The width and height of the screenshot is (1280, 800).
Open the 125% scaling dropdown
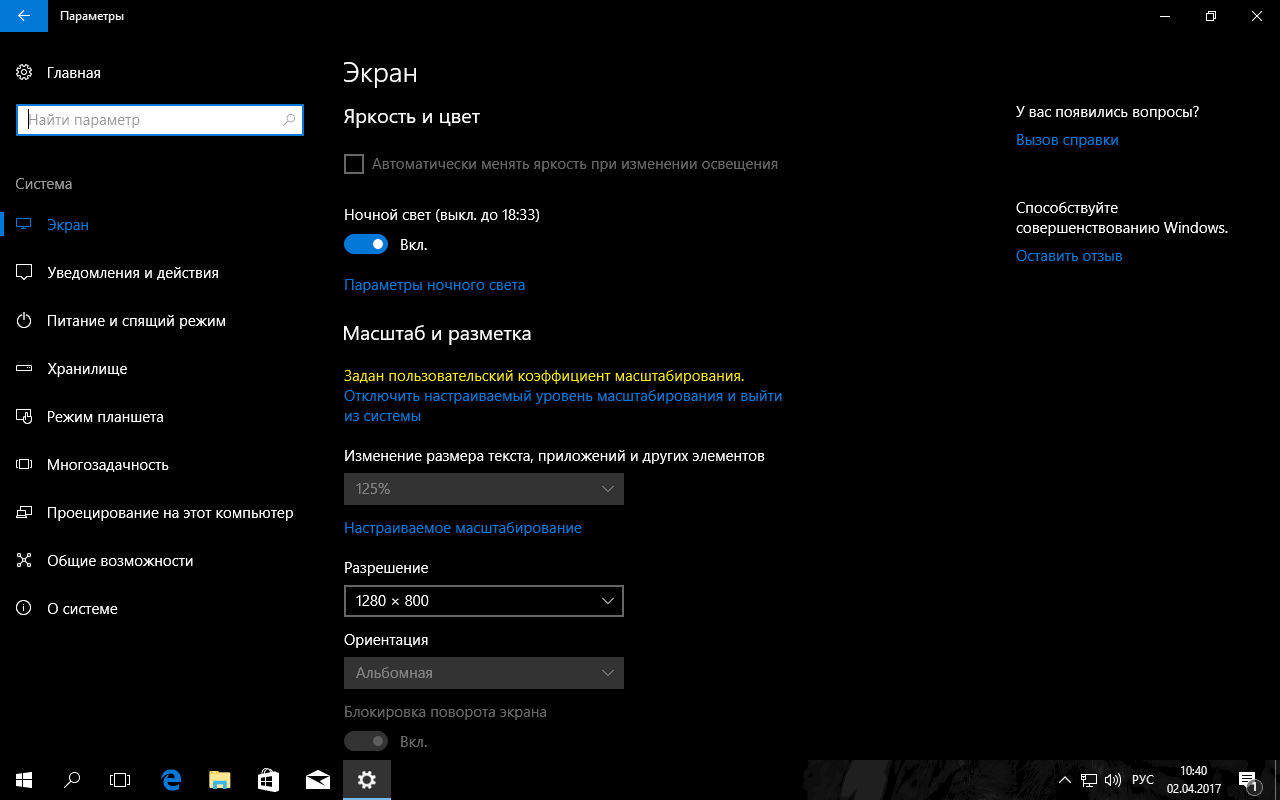[484, 489]
